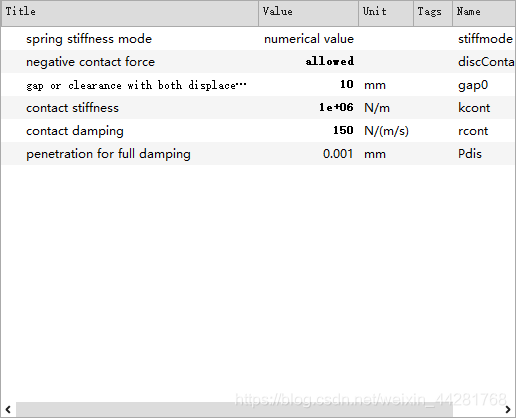Open the spring stiffness mode value dropdown
Image resolution: width=516 pixels, height=418 pixels.
pyautogui.click(x=309, y=39)
